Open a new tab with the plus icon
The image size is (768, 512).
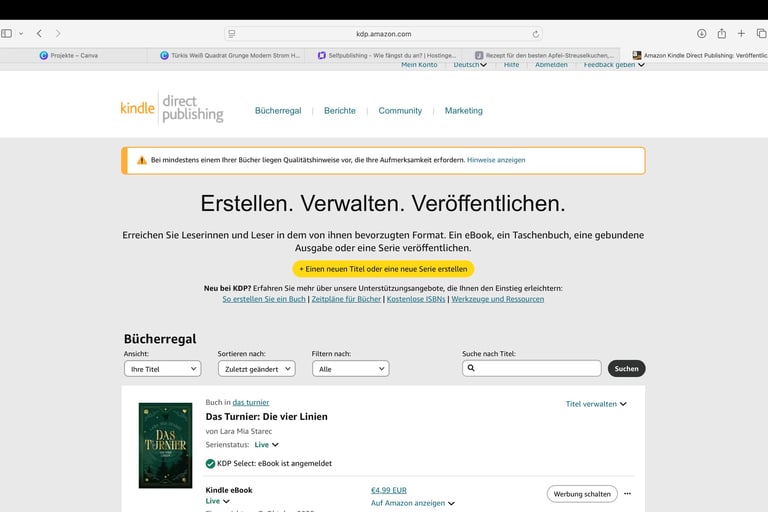click(741, 33)
